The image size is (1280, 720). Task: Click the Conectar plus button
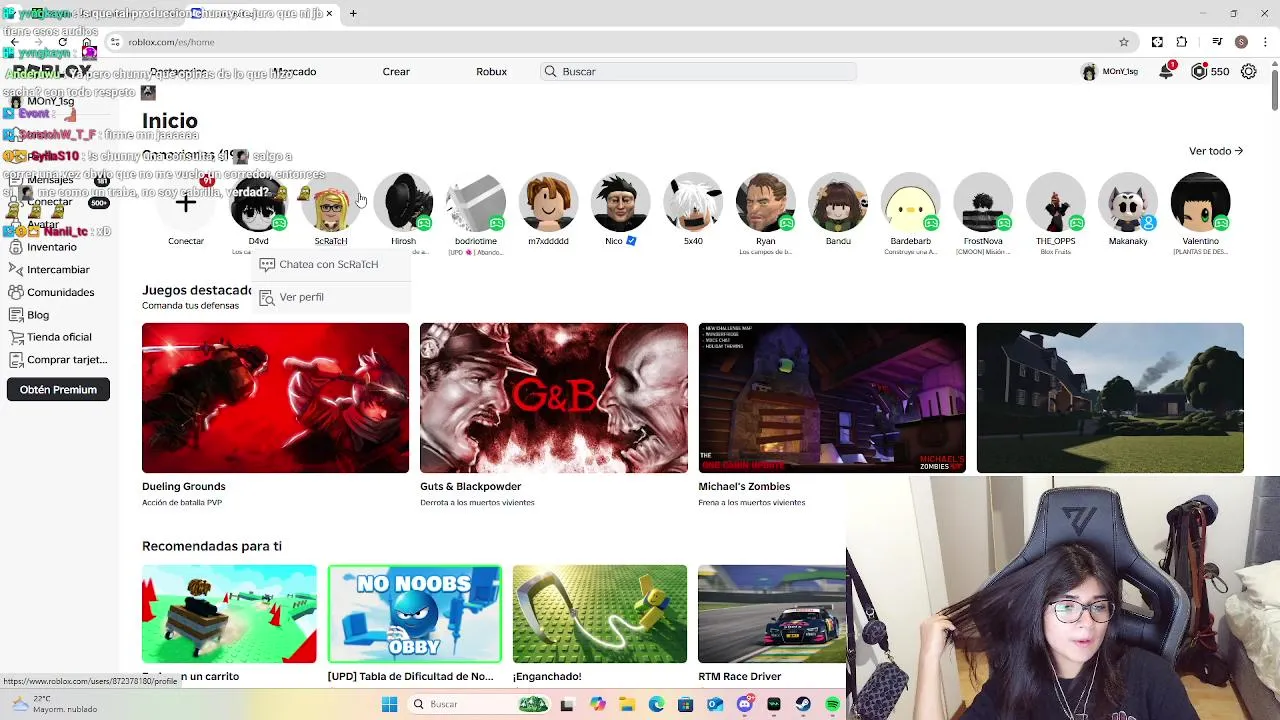[186, 203]
